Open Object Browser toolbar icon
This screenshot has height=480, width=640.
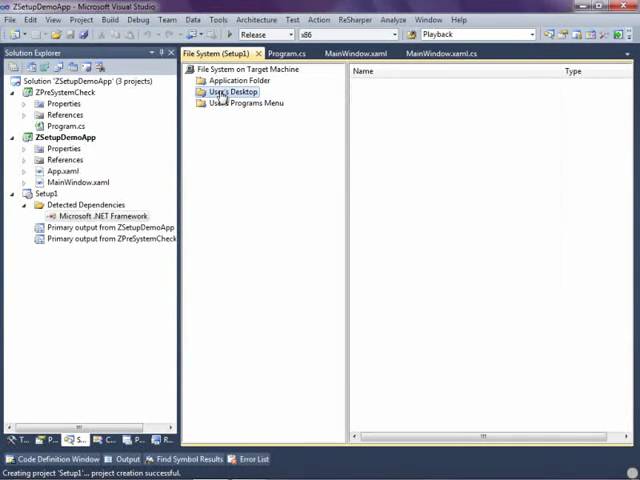click(577, 35)
